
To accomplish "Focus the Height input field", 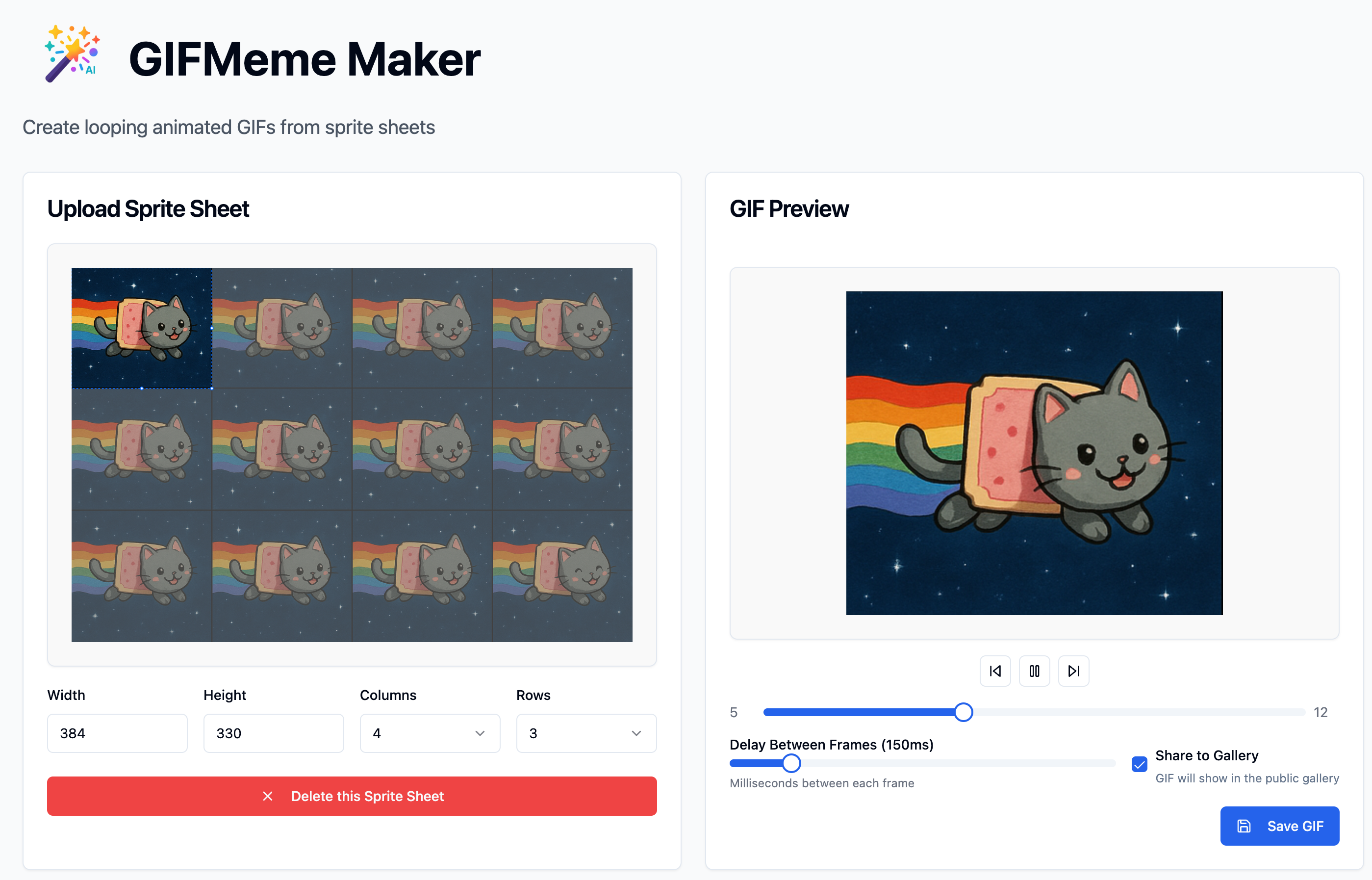I will (x=274, y=733).
